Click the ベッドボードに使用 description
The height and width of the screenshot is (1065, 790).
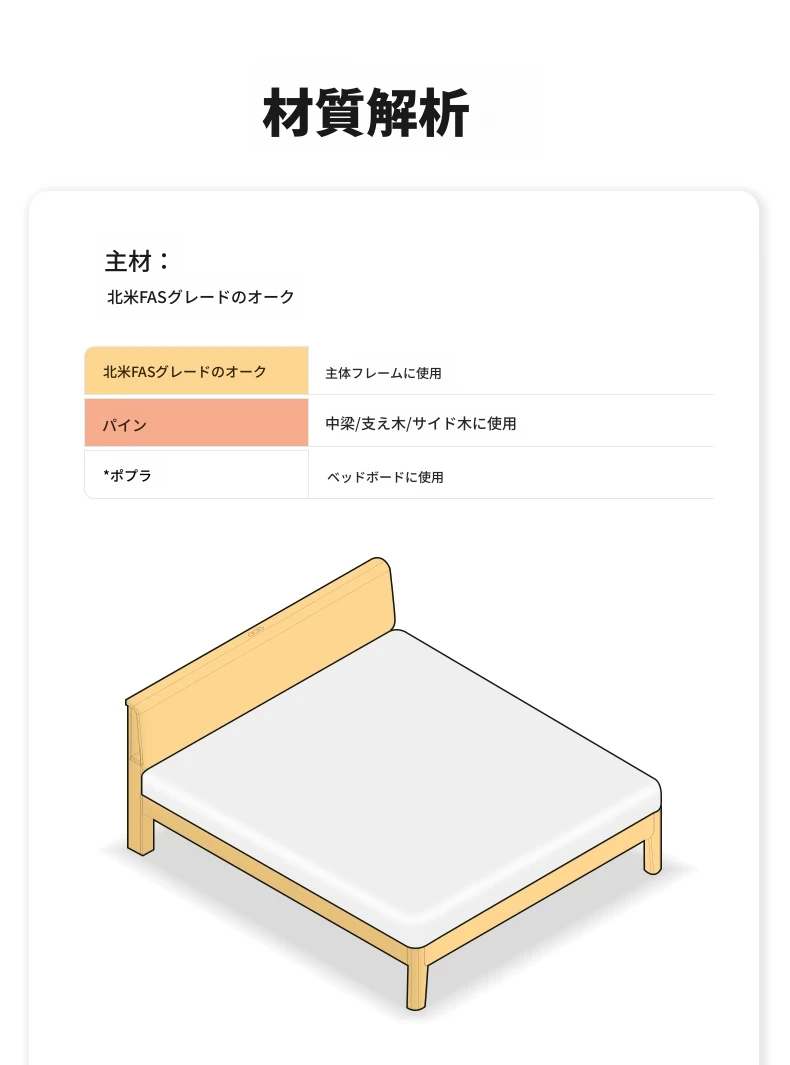(x=385, y=477)
